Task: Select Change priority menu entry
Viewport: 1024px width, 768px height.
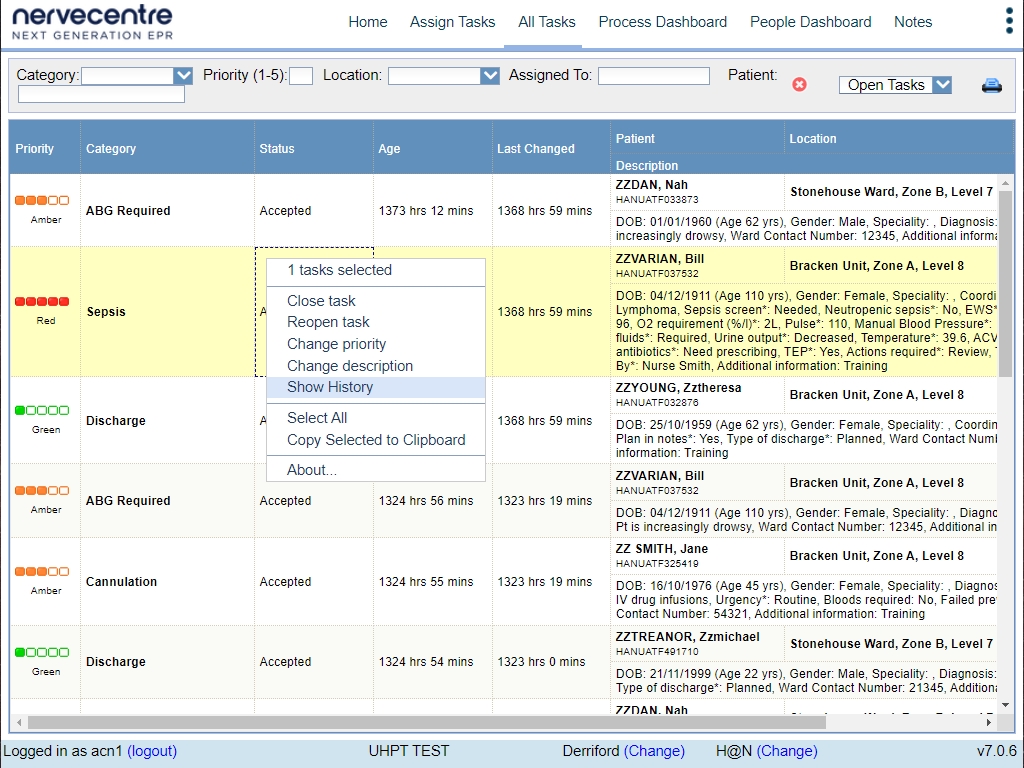Action: pyautogui.click(x=376, y=344)
